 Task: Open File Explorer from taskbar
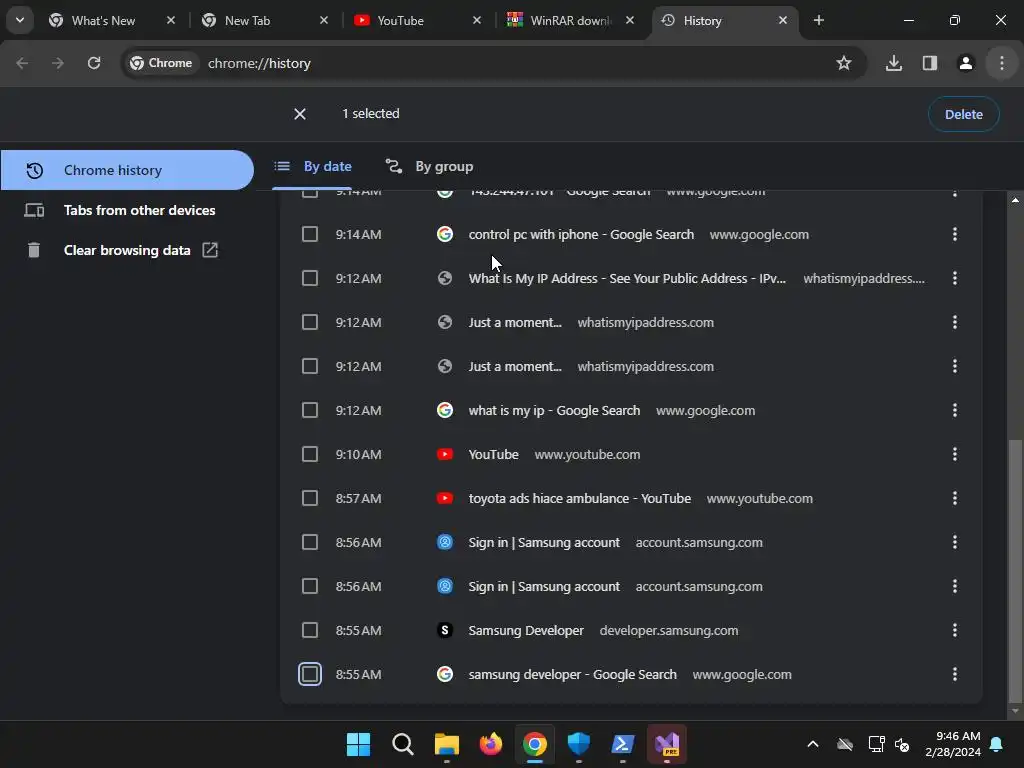[x=447, y=744]
